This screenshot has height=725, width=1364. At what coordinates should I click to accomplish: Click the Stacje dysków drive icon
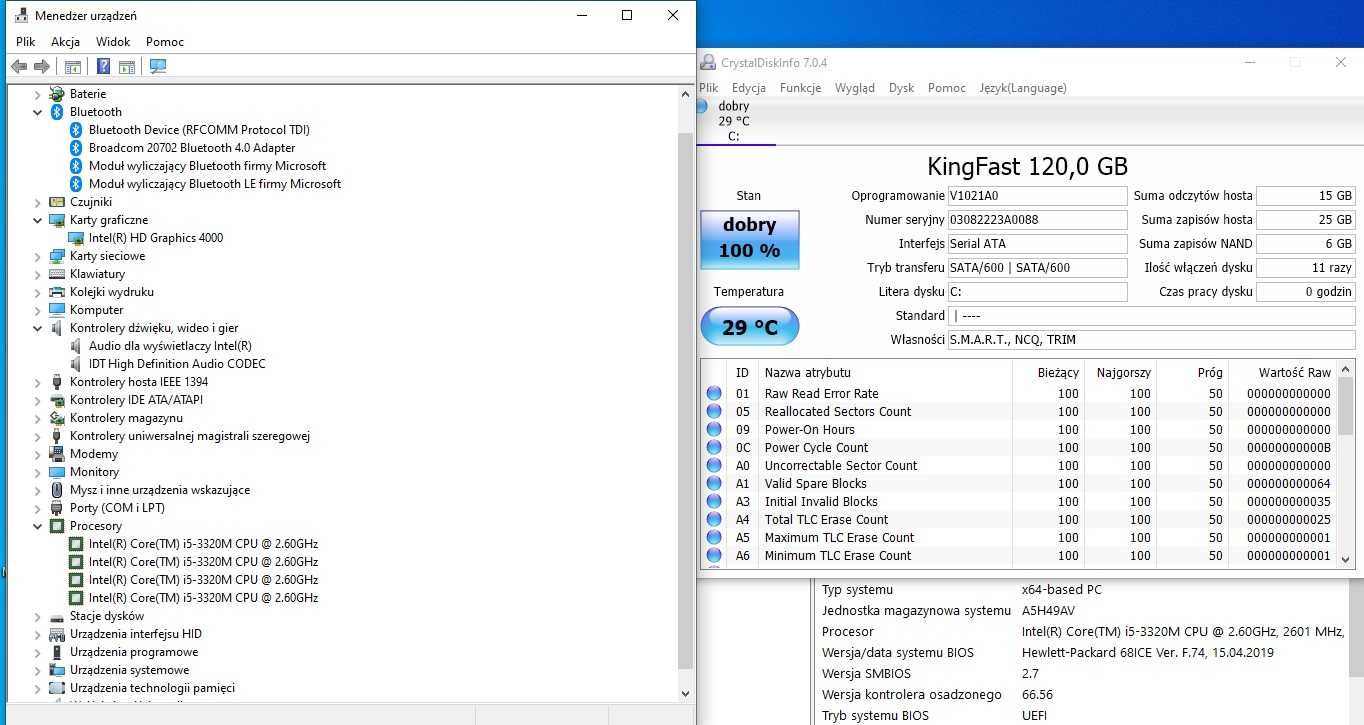click(57, 616)
